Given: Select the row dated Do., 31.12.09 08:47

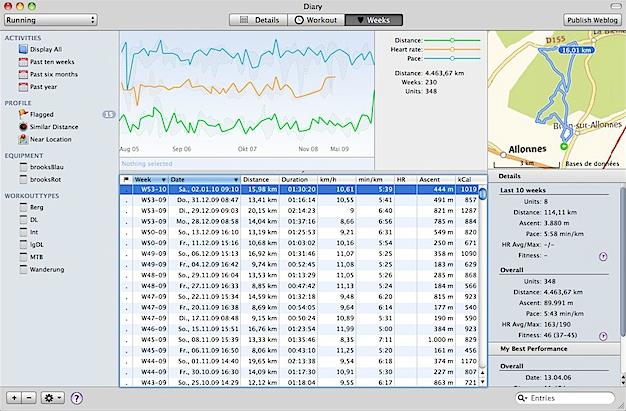Looking at the screenshot, I should click(x=299, y=200).
